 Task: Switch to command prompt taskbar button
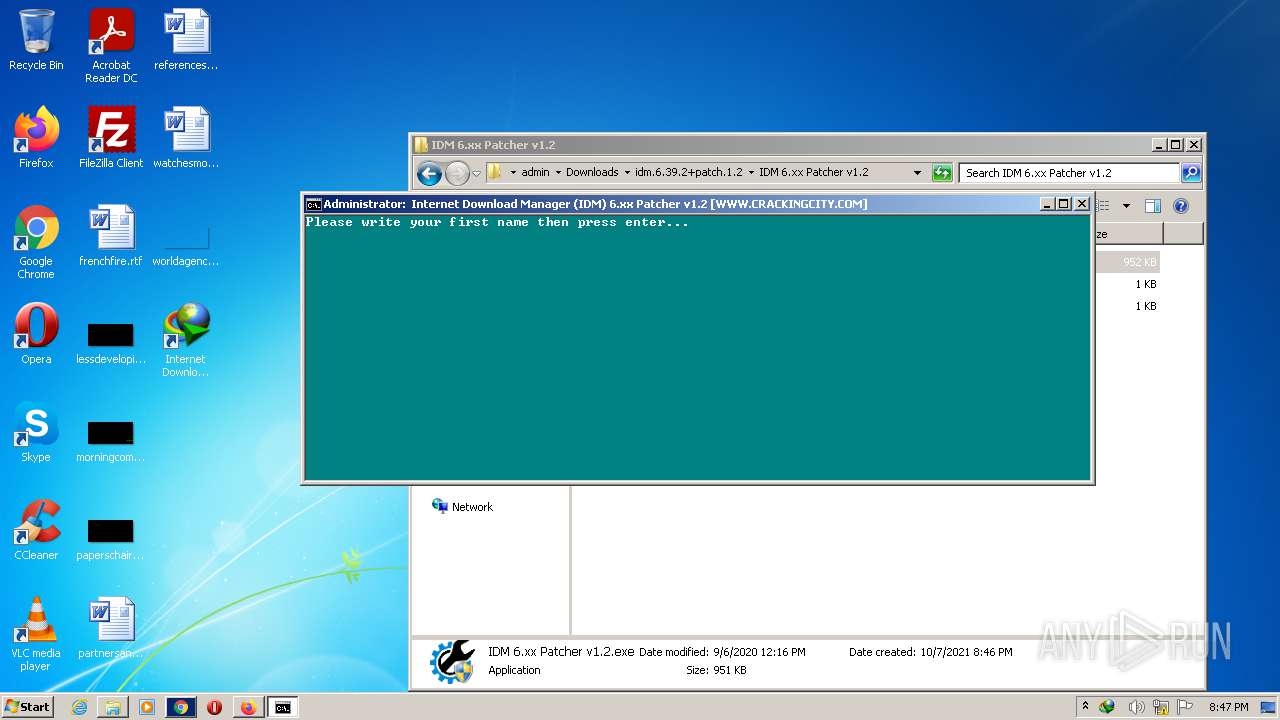click(283, 707)
